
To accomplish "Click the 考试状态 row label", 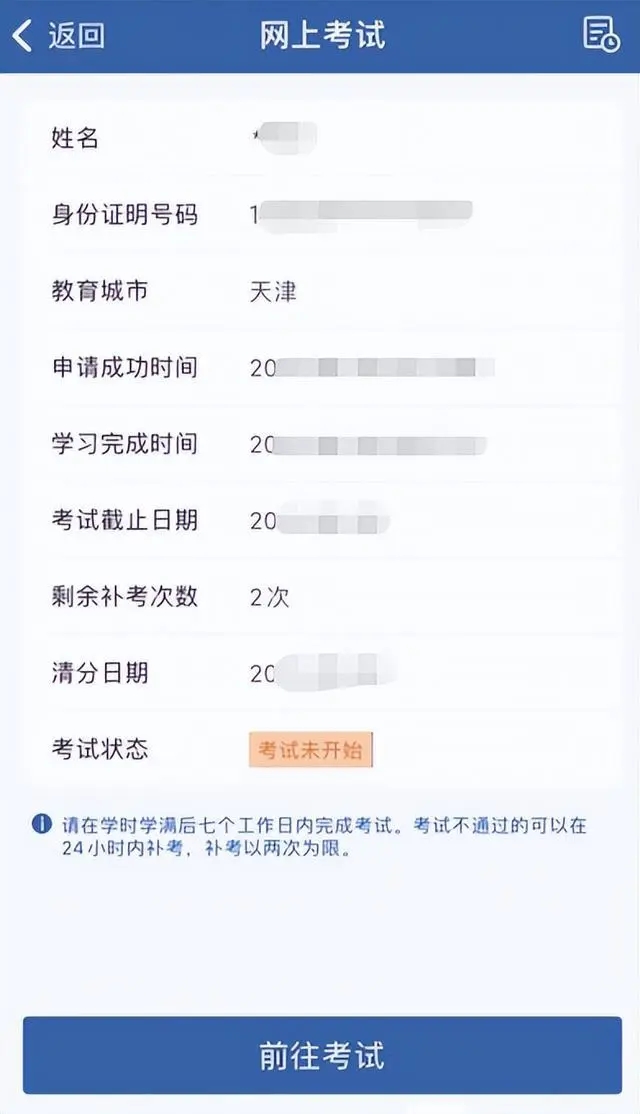I will coord(100,748).
